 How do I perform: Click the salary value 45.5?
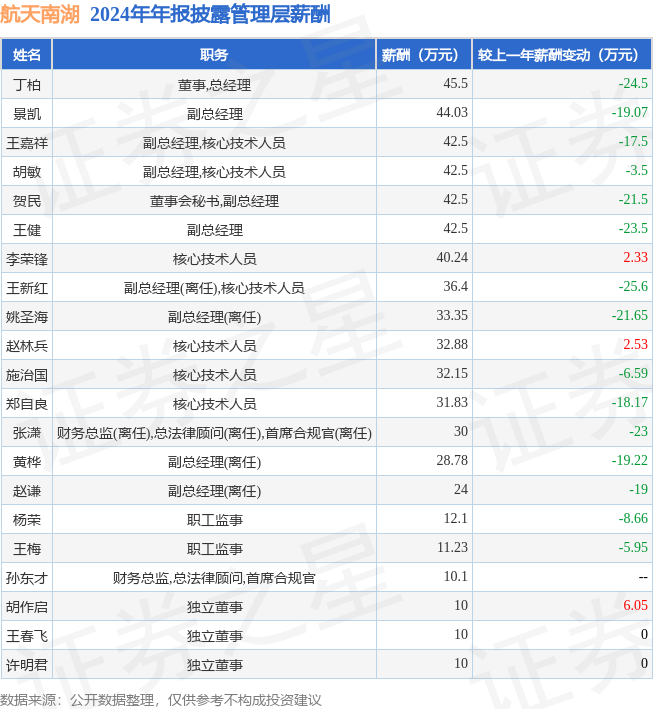tap(455, 84)
